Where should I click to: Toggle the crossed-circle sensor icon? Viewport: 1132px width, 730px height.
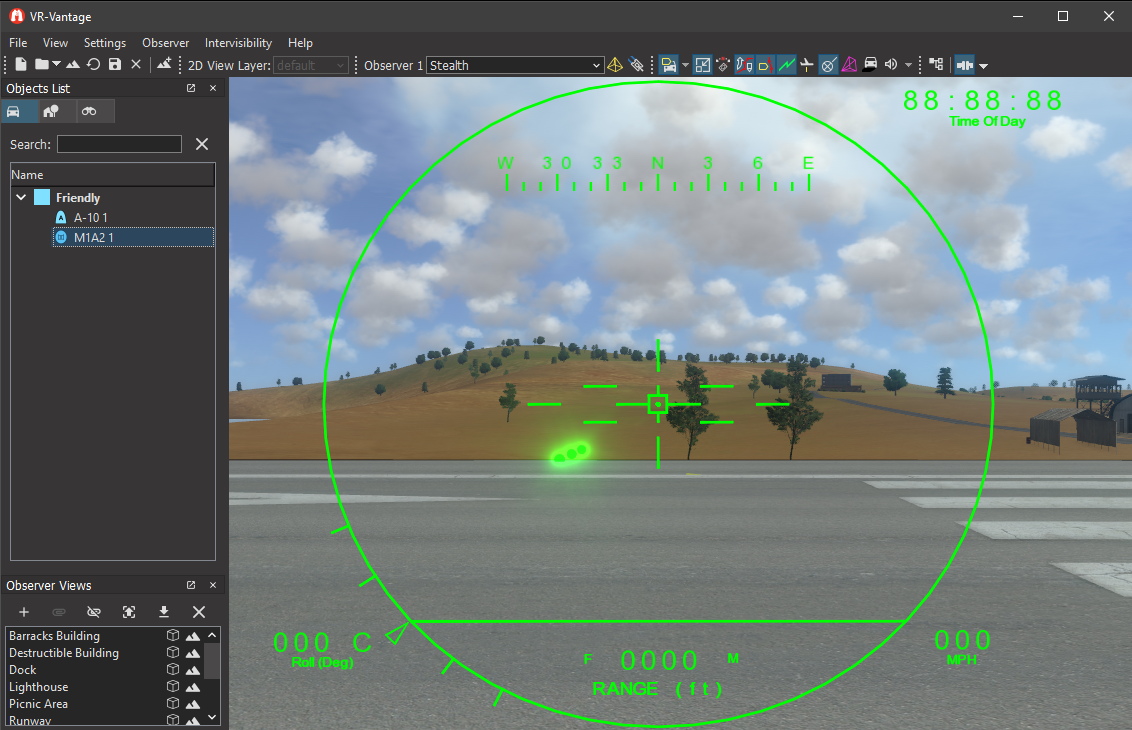[828, 66]
